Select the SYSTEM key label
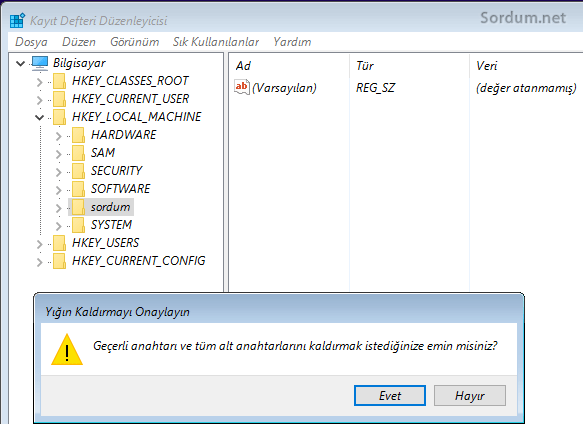Image resolution: width=583 pixels, height=424 pixels. (x=111, y=225)
